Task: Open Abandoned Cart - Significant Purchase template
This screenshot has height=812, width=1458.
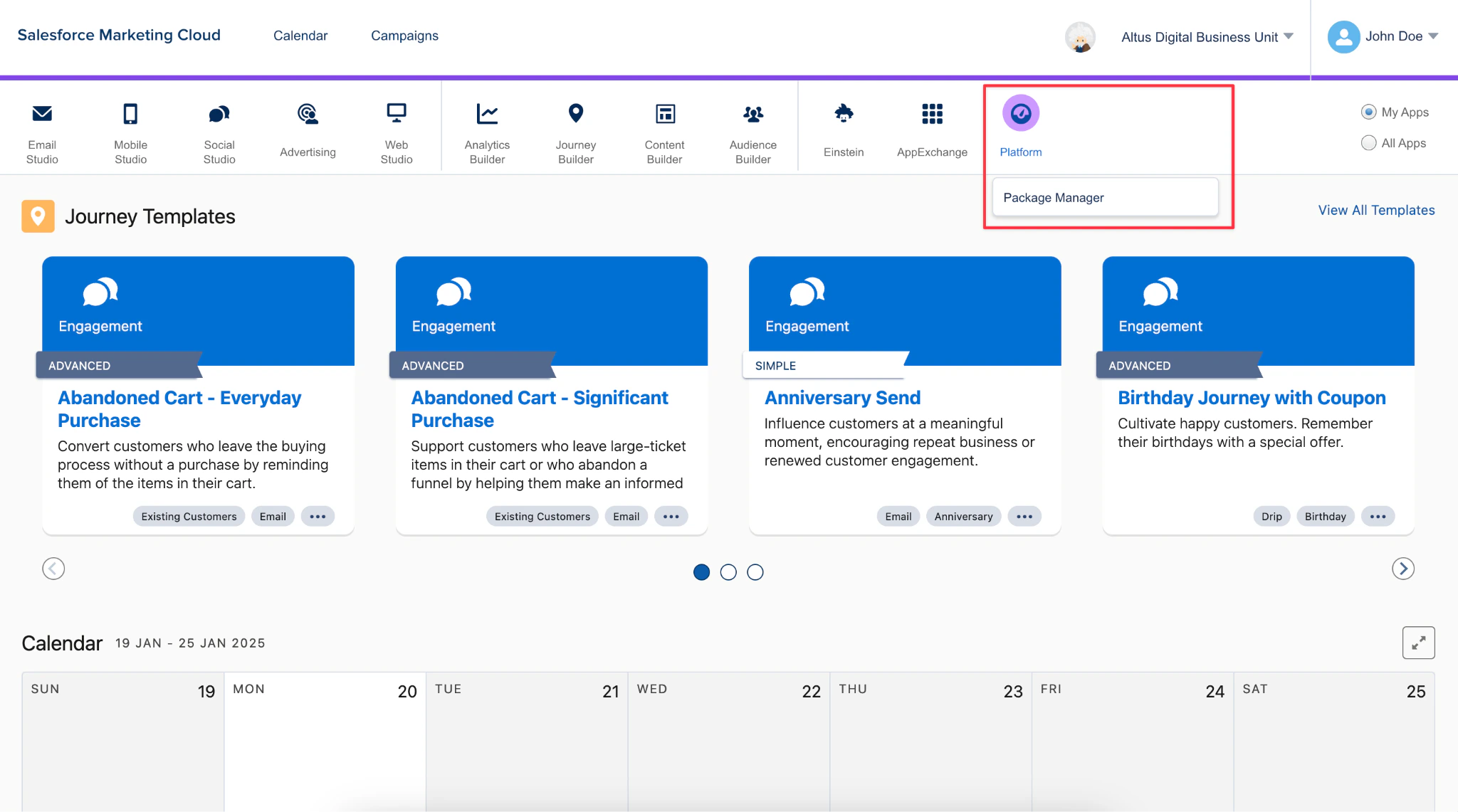Action: pos(540,409)
